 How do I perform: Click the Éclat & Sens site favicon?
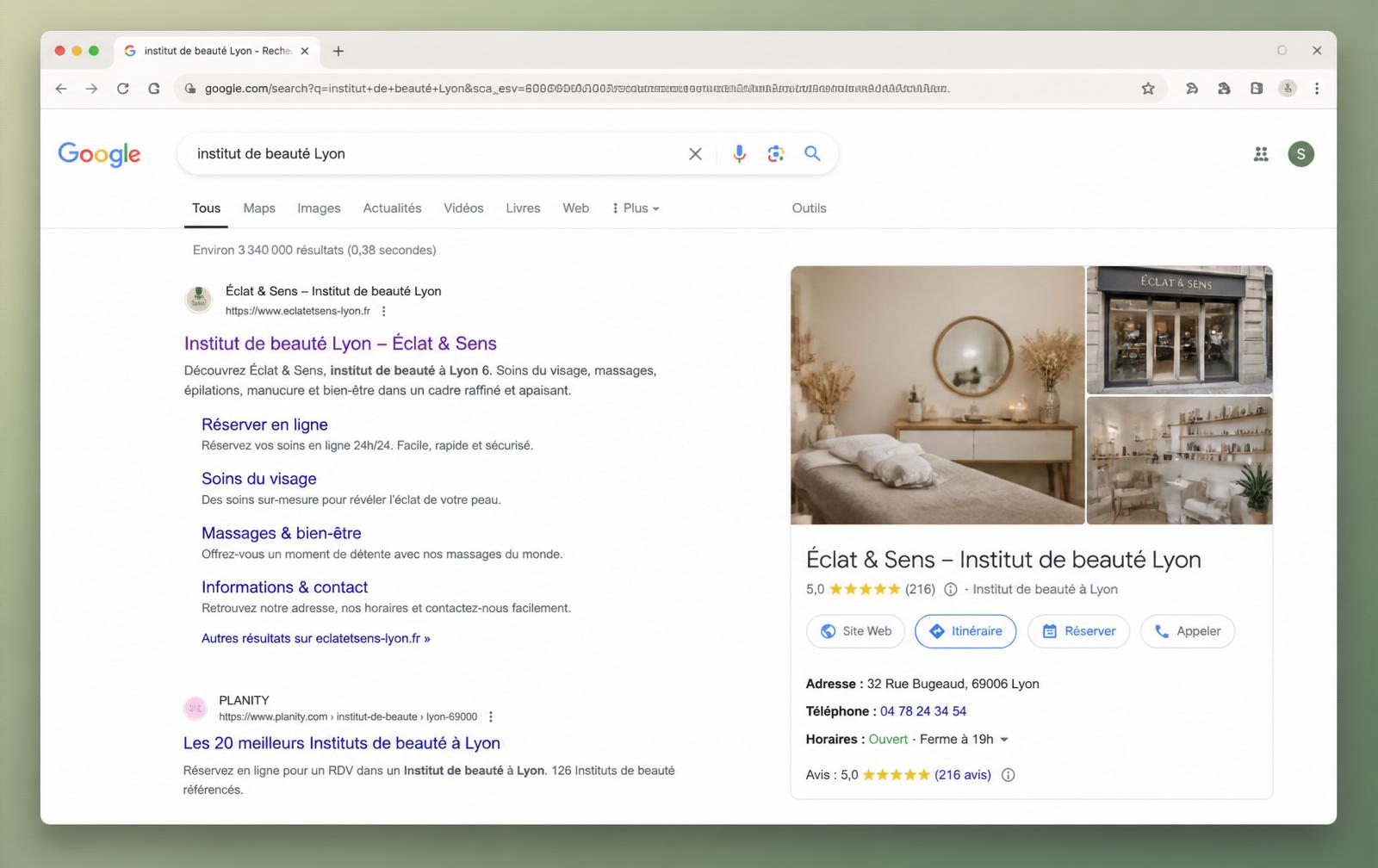(199, 300)
